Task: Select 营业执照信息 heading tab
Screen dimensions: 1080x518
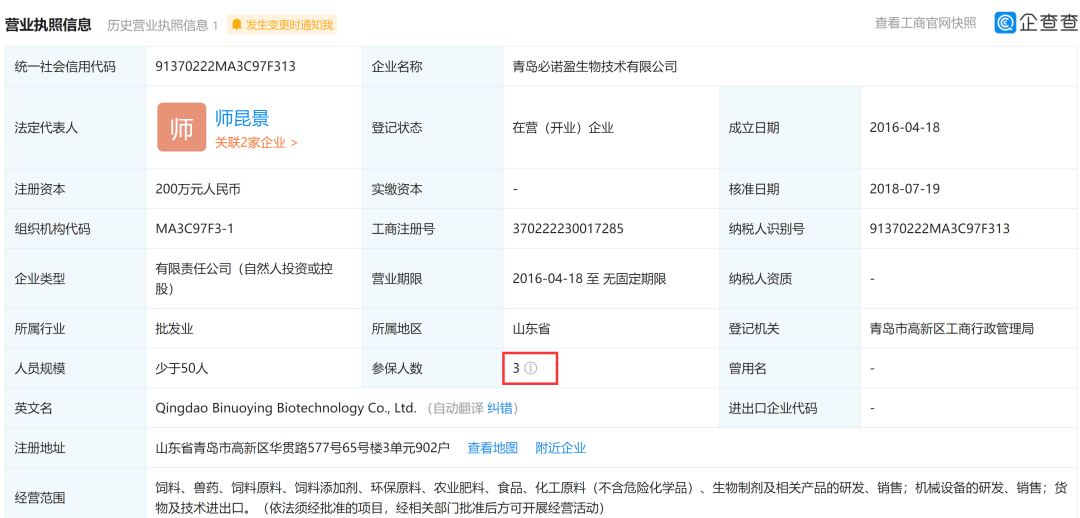Action: point(48,25)
